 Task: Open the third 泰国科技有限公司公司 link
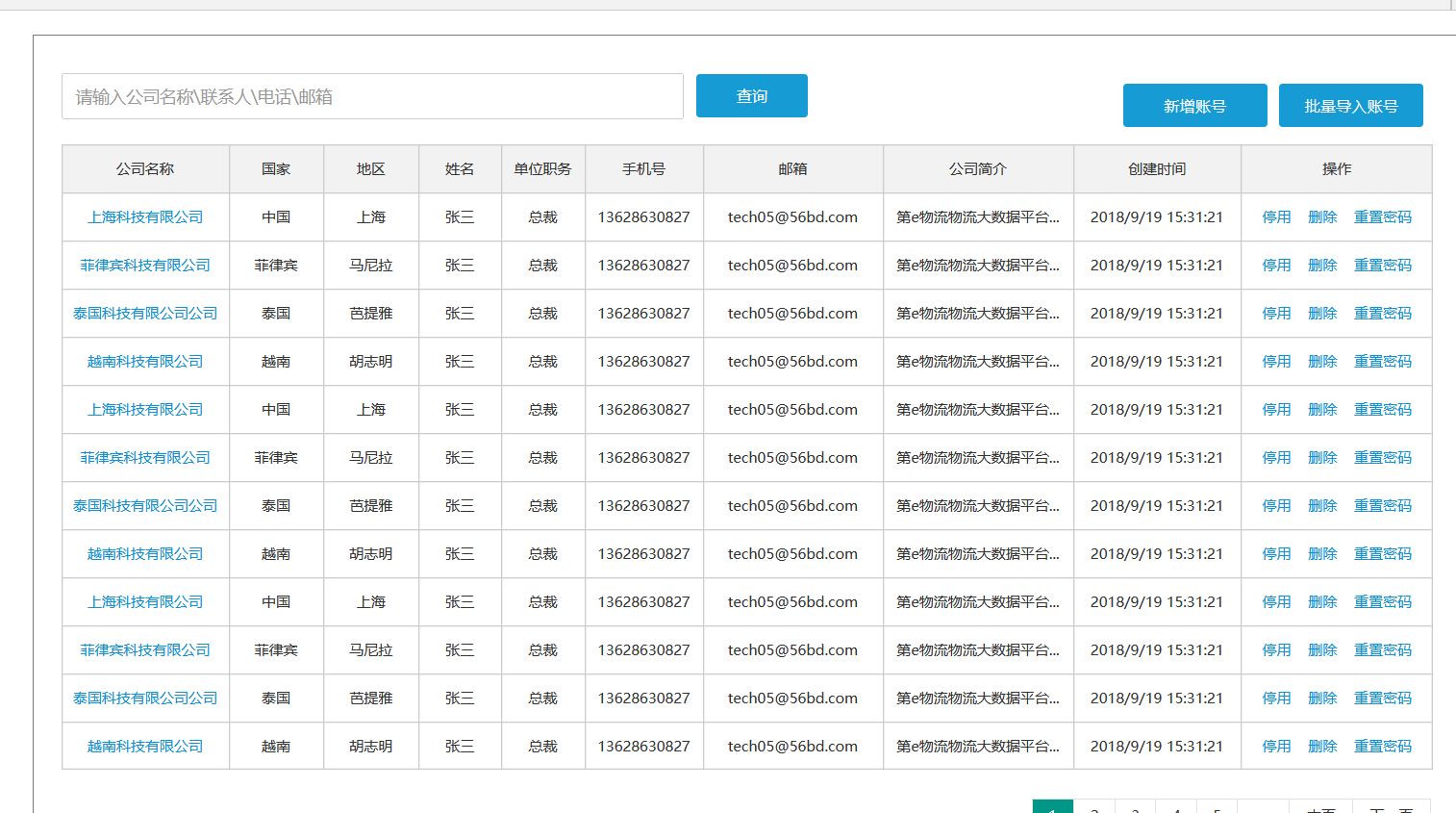point(145,699)
